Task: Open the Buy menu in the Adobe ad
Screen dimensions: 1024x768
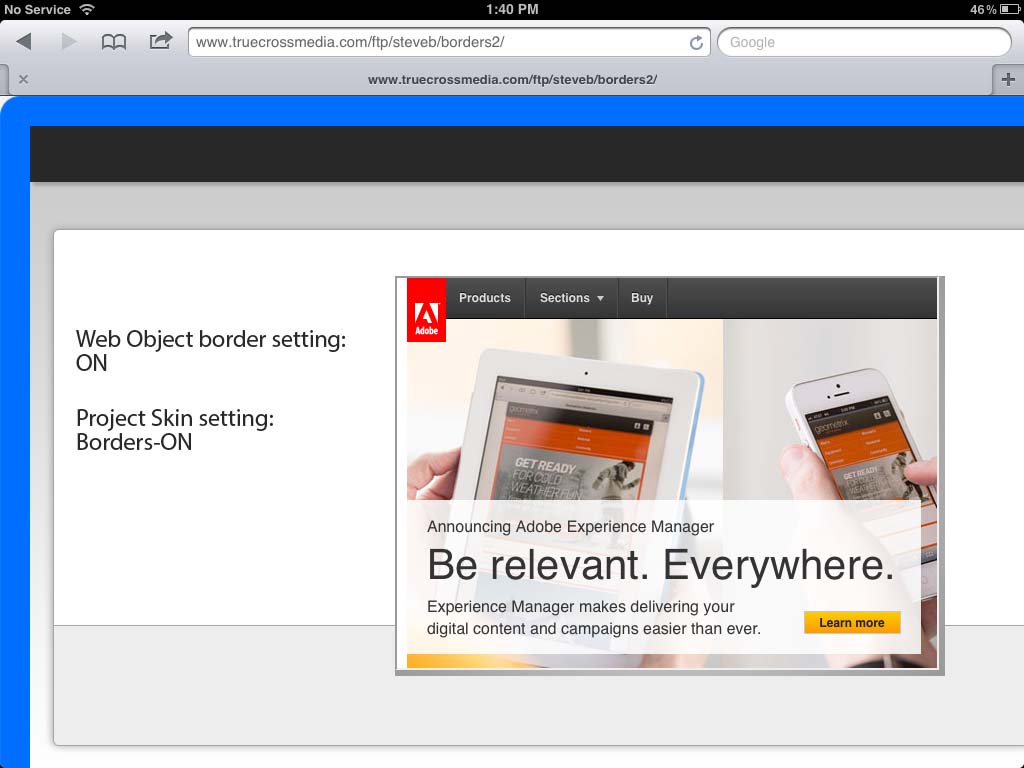Action: click(x=641, y=297)
